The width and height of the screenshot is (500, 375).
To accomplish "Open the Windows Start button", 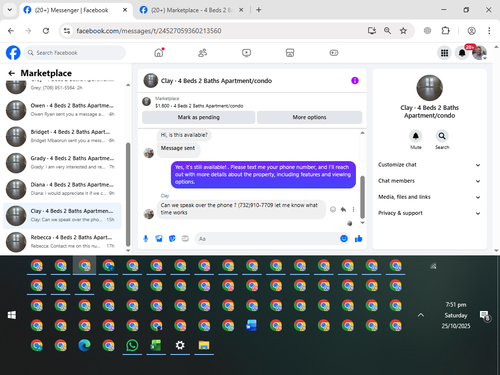I will click(12, 315).
